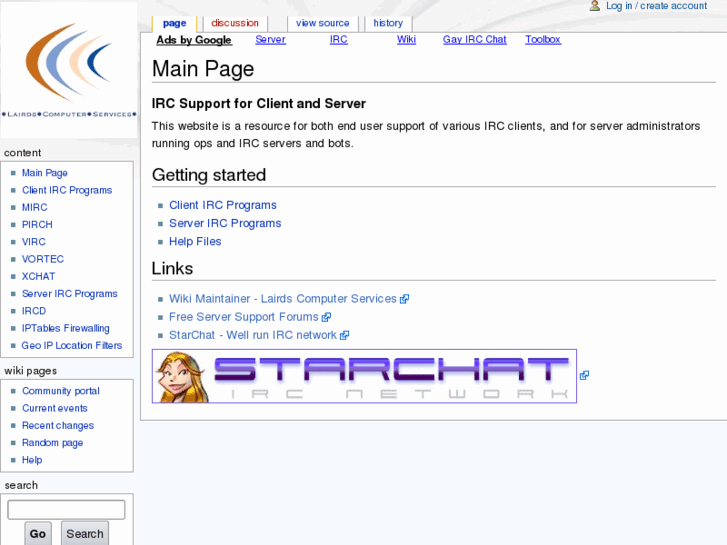This screenshot has width=727, height=545.
Task: Open the MIRC sidebar link
Action: point(34,207)
